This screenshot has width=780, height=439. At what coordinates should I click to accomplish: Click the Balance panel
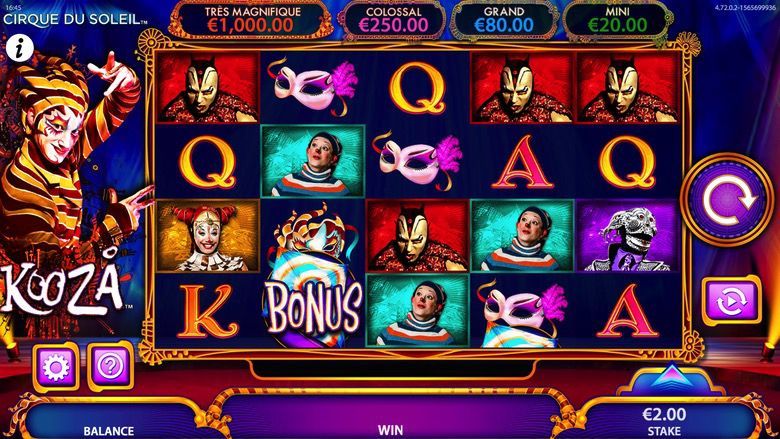pos(108,420)
